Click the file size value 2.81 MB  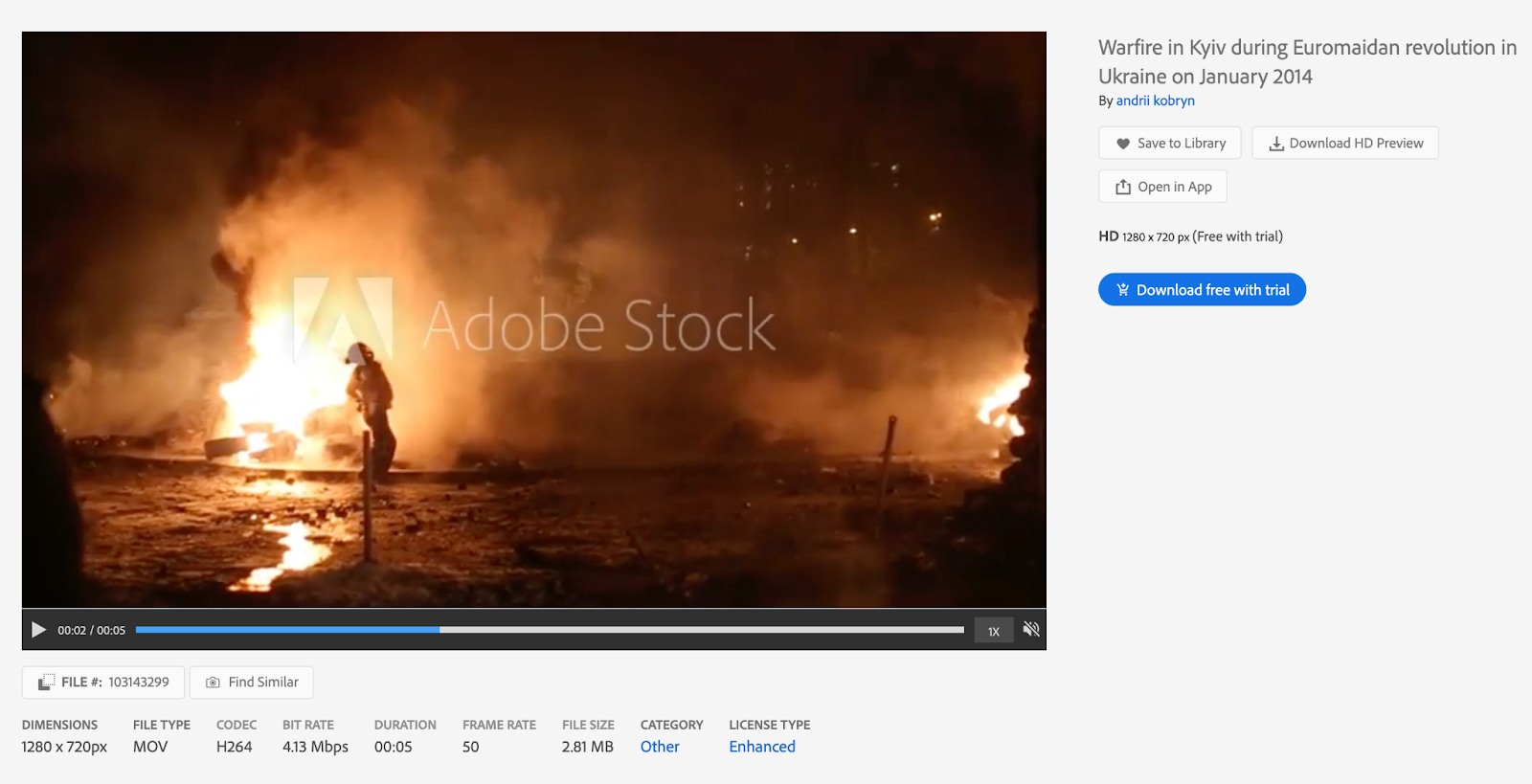(x=588, y=747)
